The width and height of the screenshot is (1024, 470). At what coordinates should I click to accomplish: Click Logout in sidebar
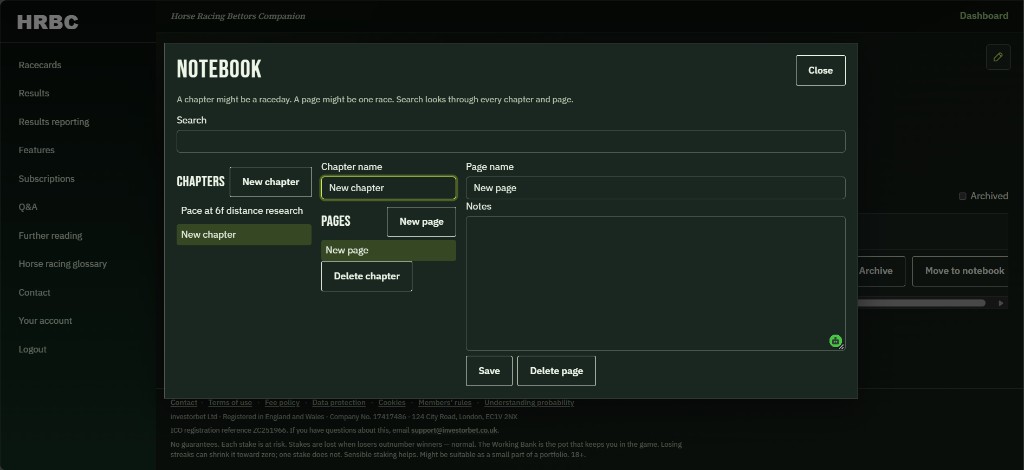click(x=32, y=349)
